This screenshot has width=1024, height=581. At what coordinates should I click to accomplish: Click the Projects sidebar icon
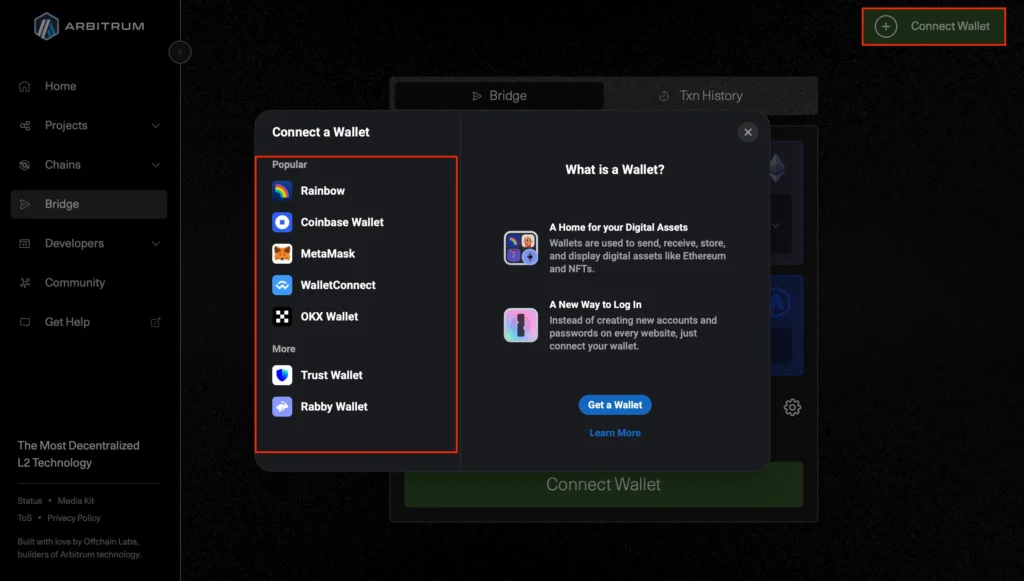point(25,125)
